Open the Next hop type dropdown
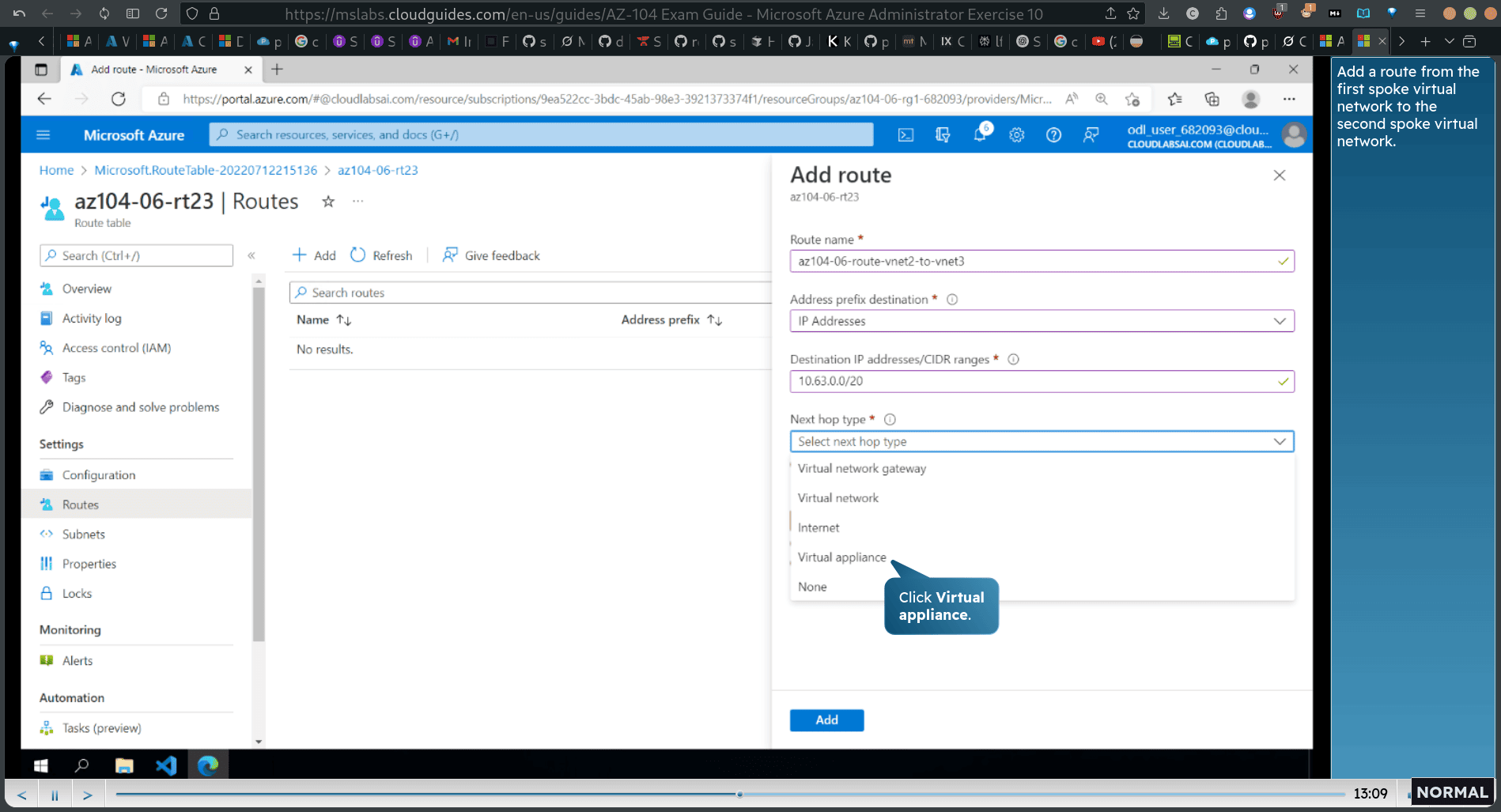1501x812 pixels. click(x=1042, y=441)
